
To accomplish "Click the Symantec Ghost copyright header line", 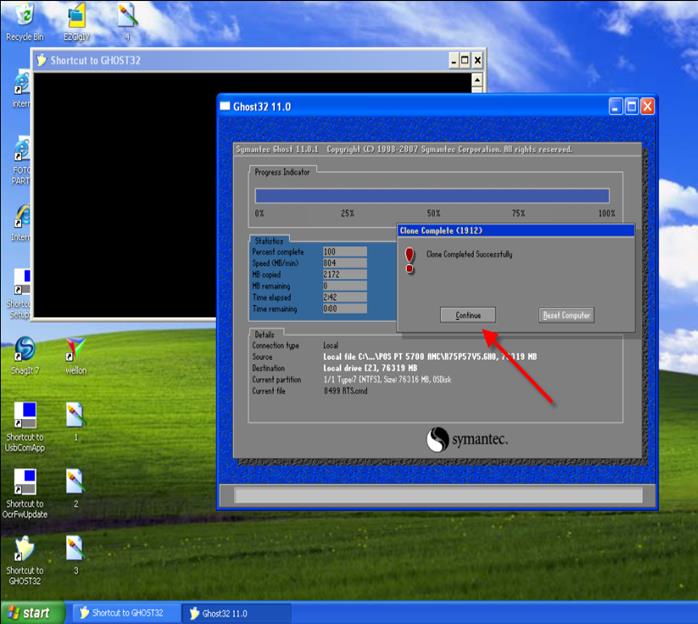I will [x=404, y=149].
